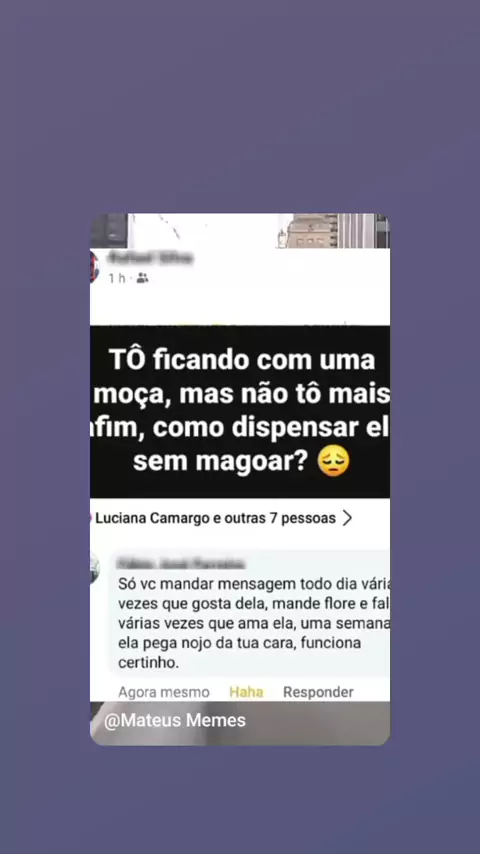
Task: Open the commenter's round avatar
Action: (x=95, y=568)
